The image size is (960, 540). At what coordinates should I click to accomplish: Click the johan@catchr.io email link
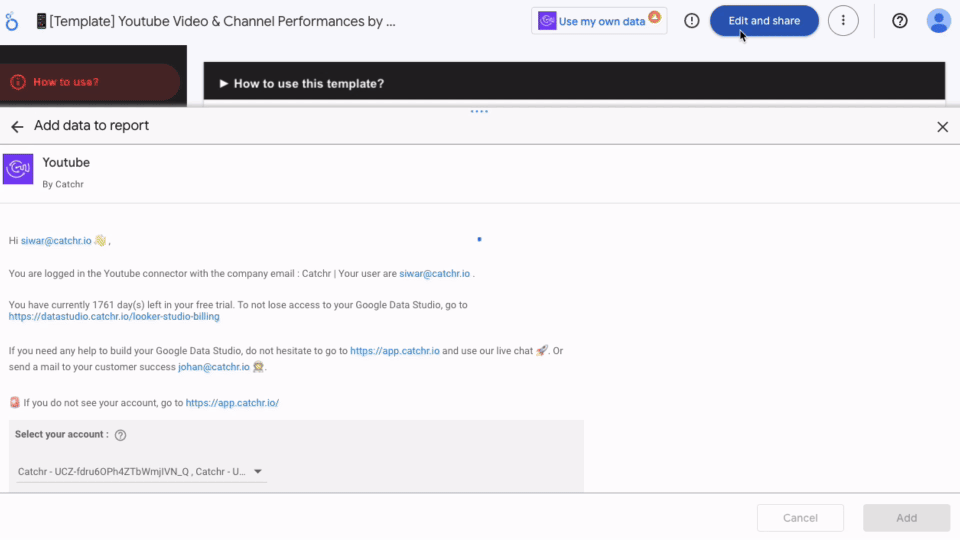214,367
